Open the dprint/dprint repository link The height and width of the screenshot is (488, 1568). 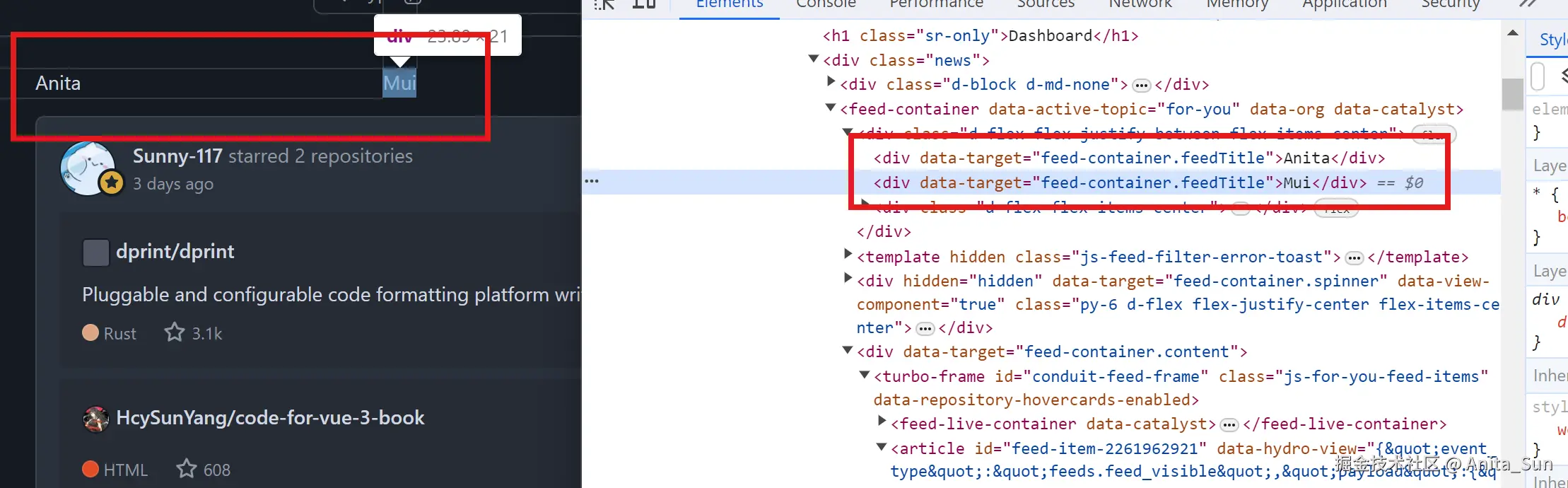pos(175,251)
